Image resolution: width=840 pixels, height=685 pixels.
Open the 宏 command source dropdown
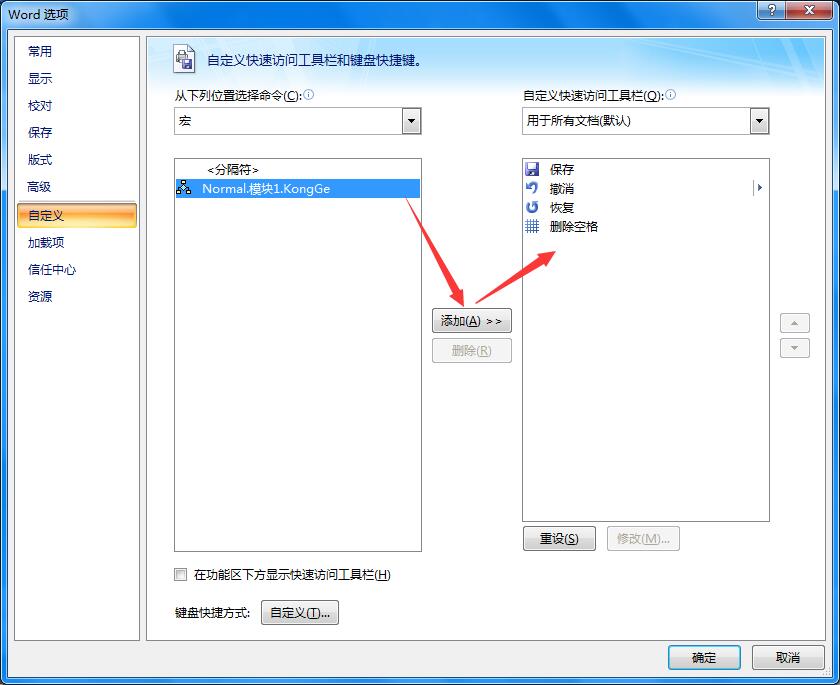coord(411,121)
